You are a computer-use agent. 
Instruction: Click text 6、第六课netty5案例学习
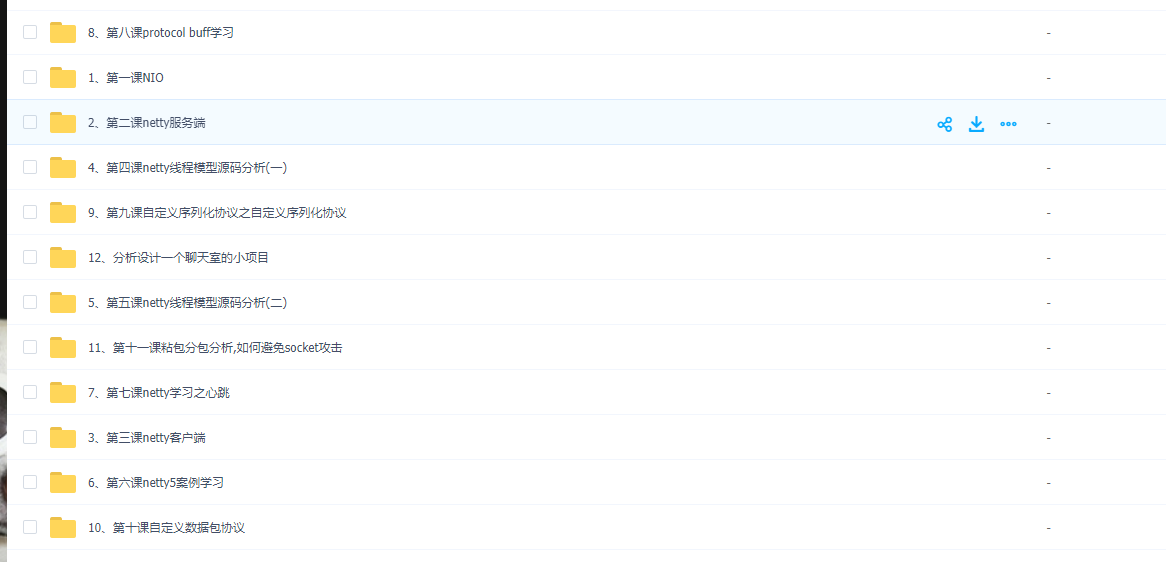(x=155, y=482)
